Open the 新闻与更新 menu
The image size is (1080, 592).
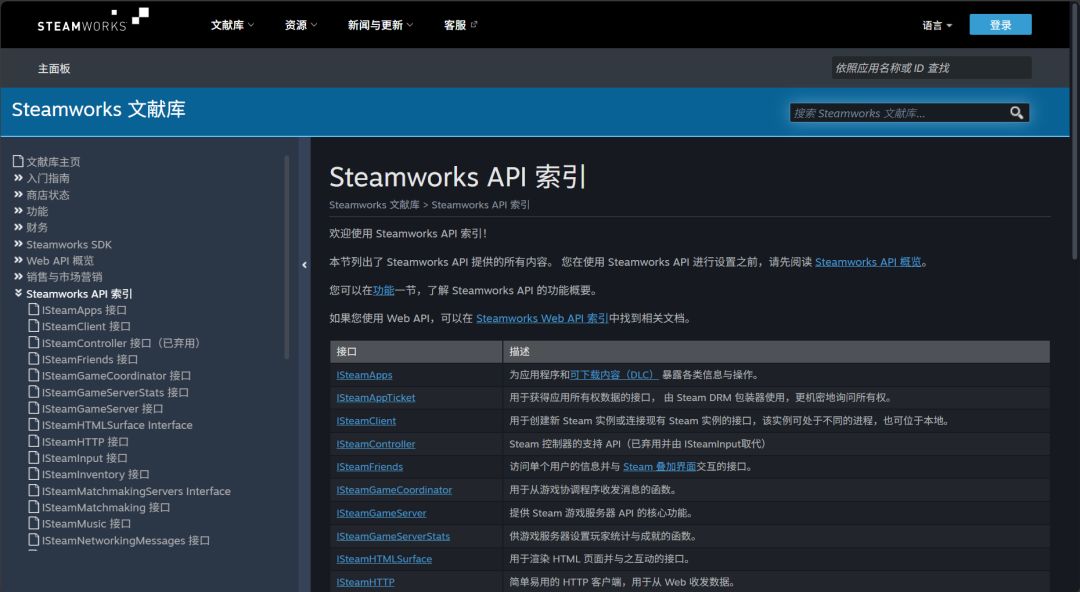click(380, 25)
